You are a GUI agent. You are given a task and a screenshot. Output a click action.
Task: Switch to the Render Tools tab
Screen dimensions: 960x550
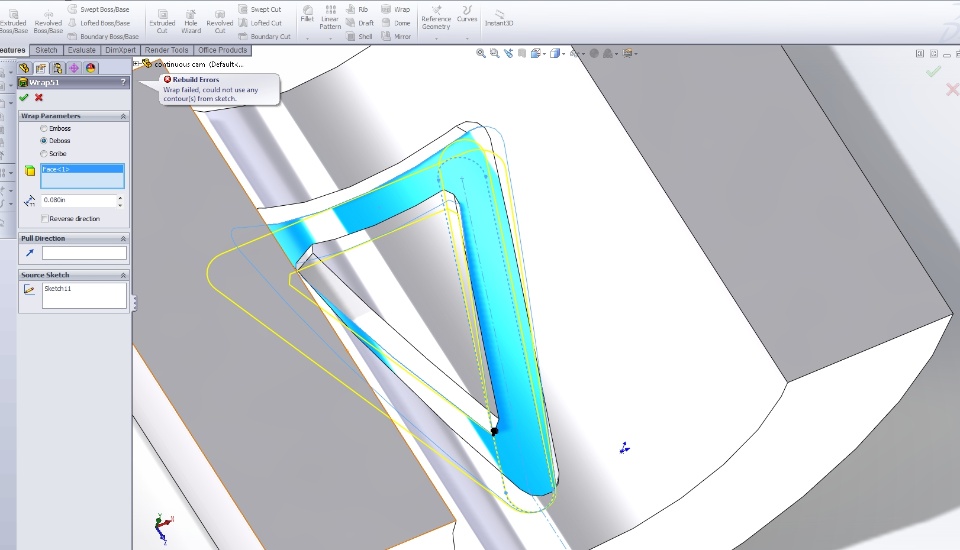coord(167,50)
